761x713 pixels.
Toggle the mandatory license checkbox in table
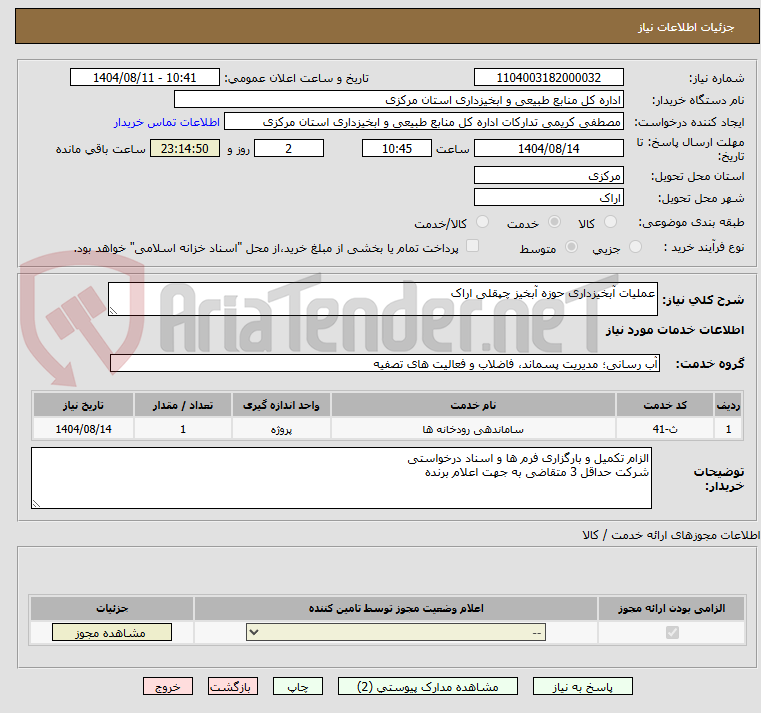[x=672, y=632]
